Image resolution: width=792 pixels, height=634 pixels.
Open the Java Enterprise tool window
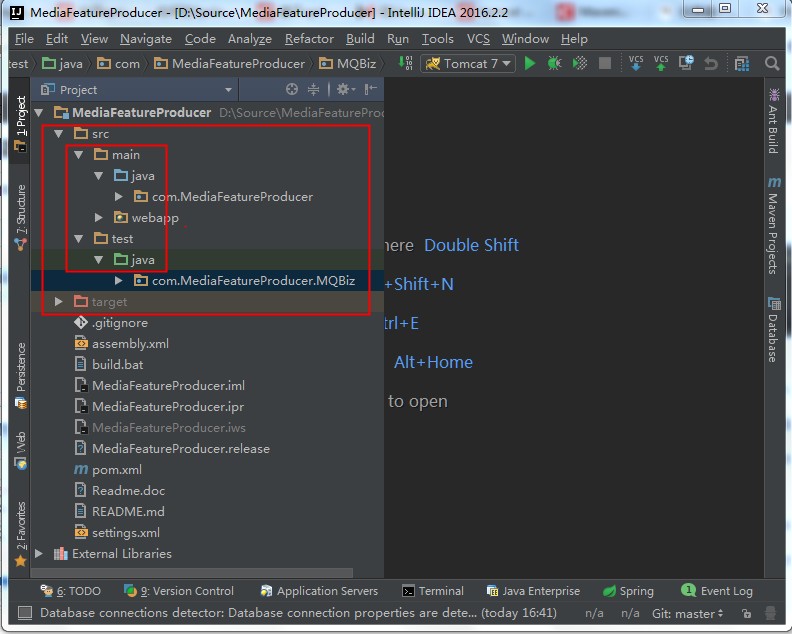click(x=533, y=591)
